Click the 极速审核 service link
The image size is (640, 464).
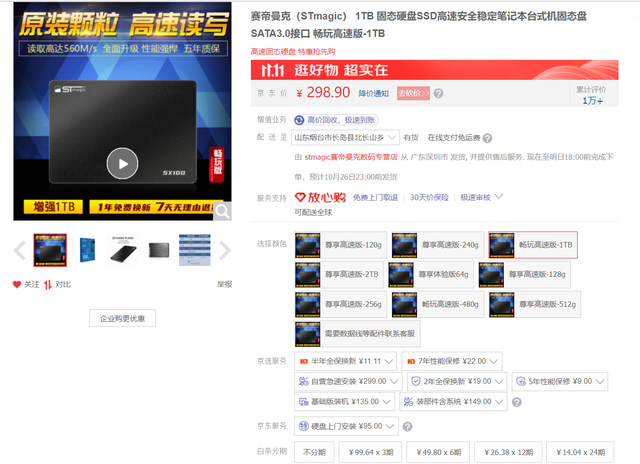coord(476,198)
